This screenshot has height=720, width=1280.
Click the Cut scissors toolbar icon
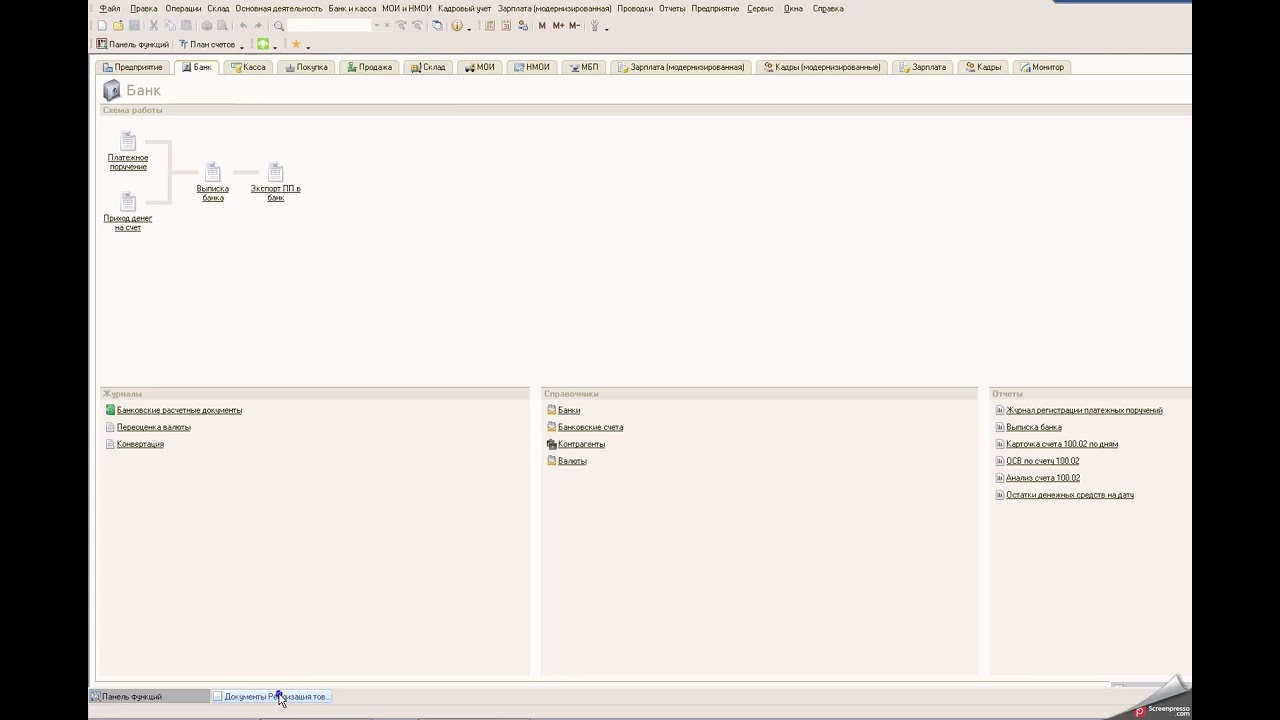pos(154,25)
